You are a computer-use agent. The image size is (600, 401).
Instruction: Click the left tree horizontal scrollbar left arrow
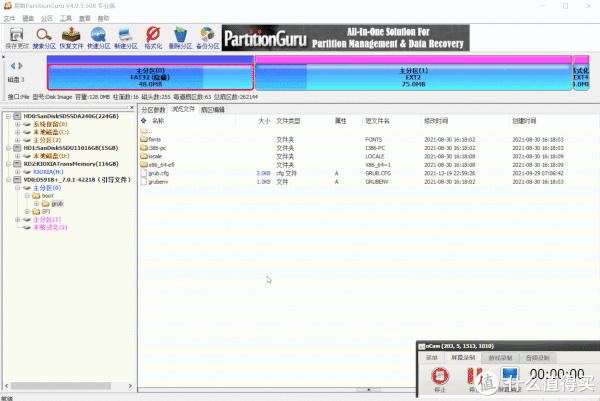pos(6,386)
